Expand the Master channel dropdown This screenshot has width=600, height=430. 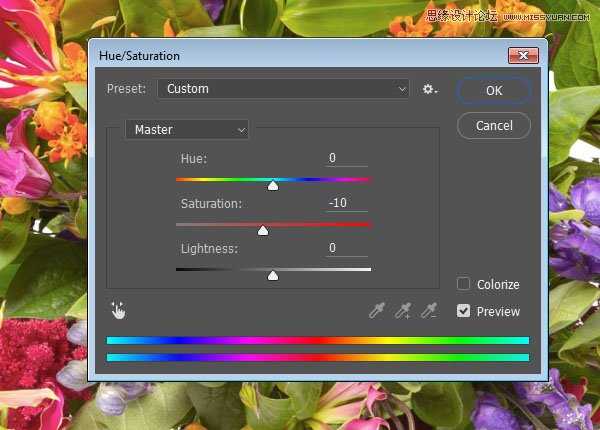click(186, 129)
